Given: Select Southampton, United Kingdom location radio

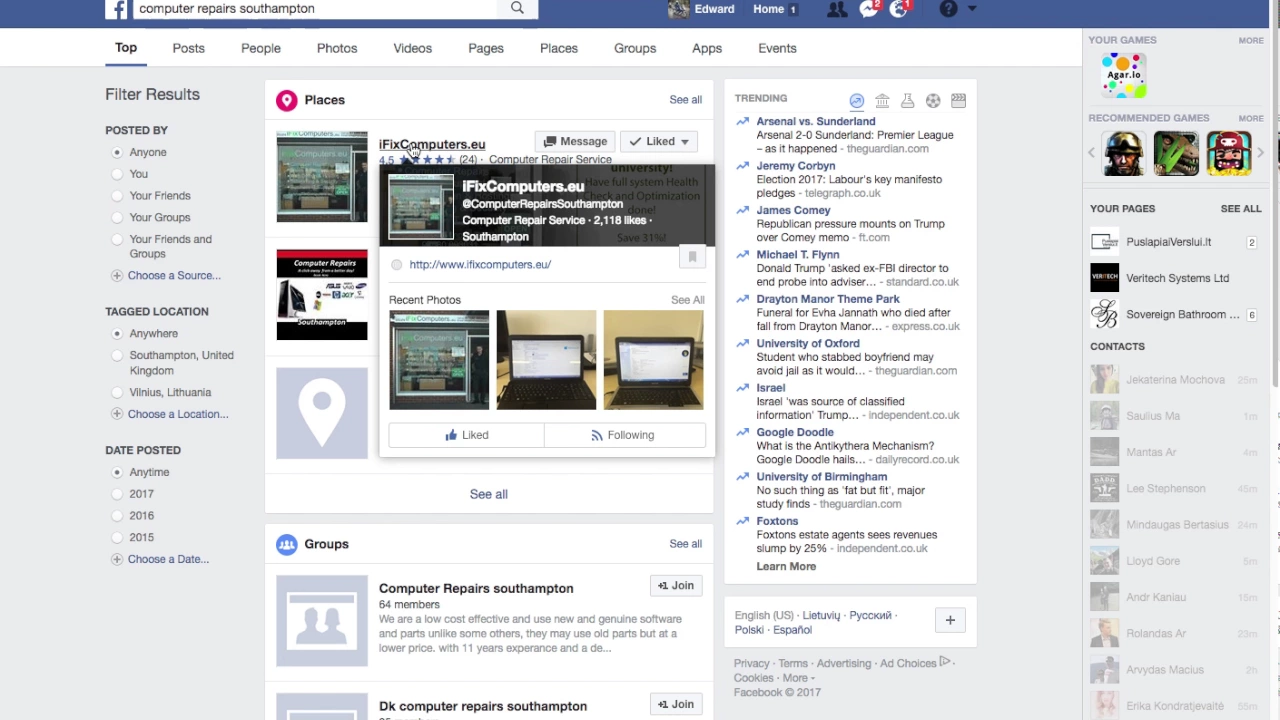Looking at the screenshot, I should coord(117,355).
